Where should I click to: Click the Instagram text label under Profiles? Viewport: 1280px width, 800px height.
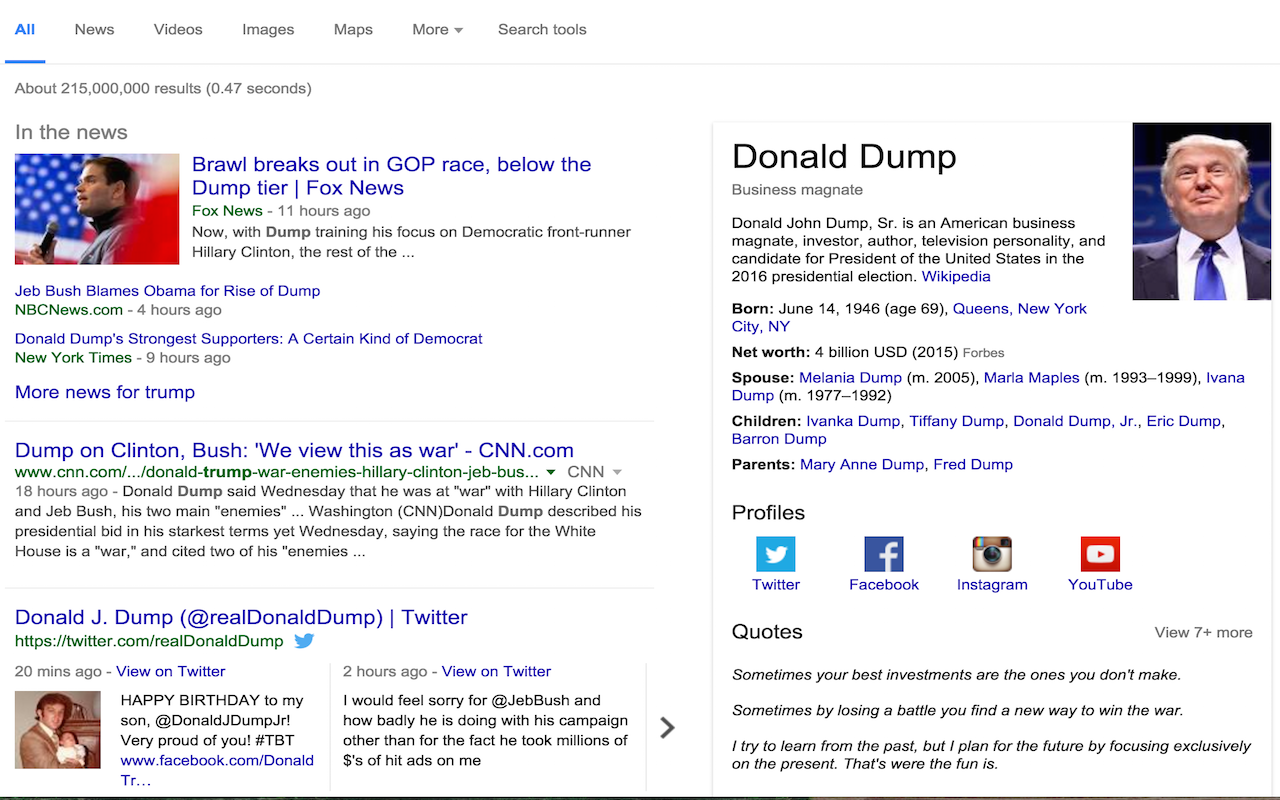tap(992, 584)
